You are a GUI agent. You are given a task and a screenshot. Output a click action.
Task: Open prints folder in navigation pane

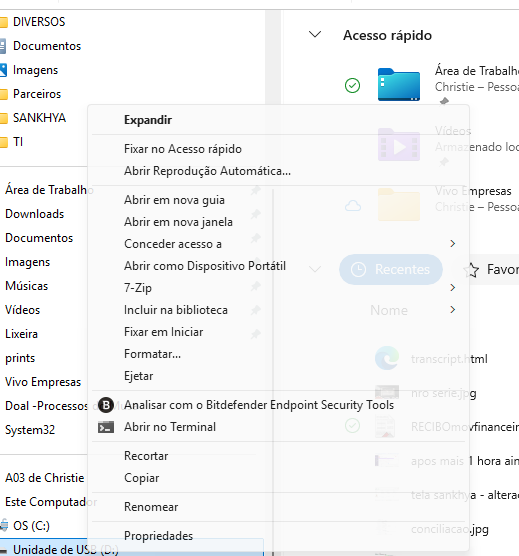pos(20,358)
